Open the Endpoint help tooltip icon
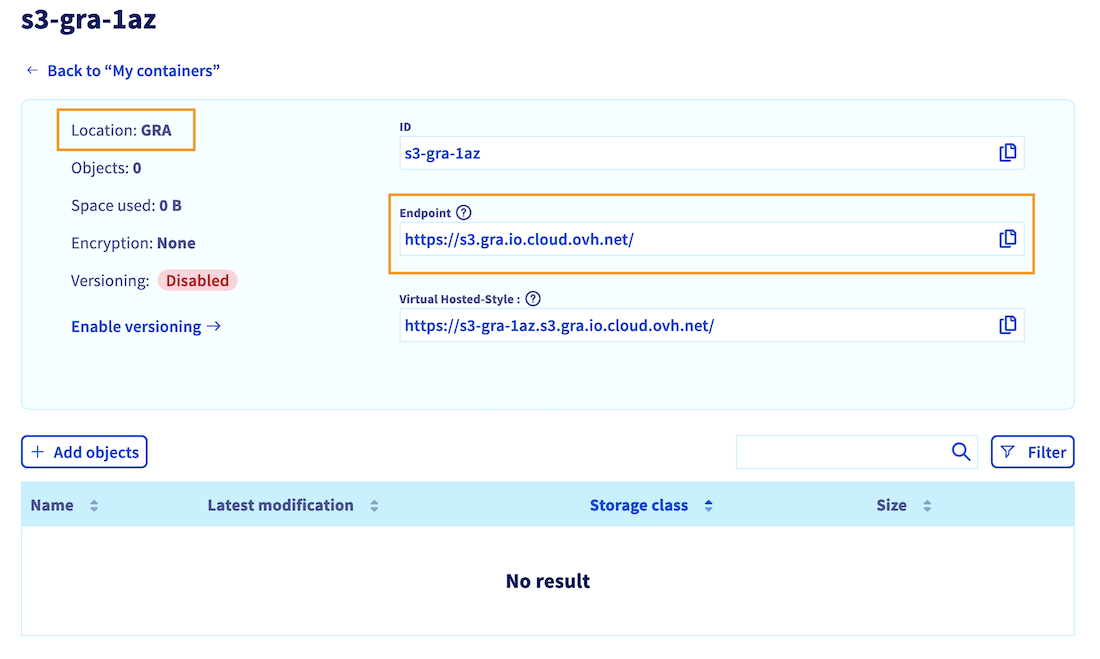This screenshot has height=659, width=1100. point(463,213)
